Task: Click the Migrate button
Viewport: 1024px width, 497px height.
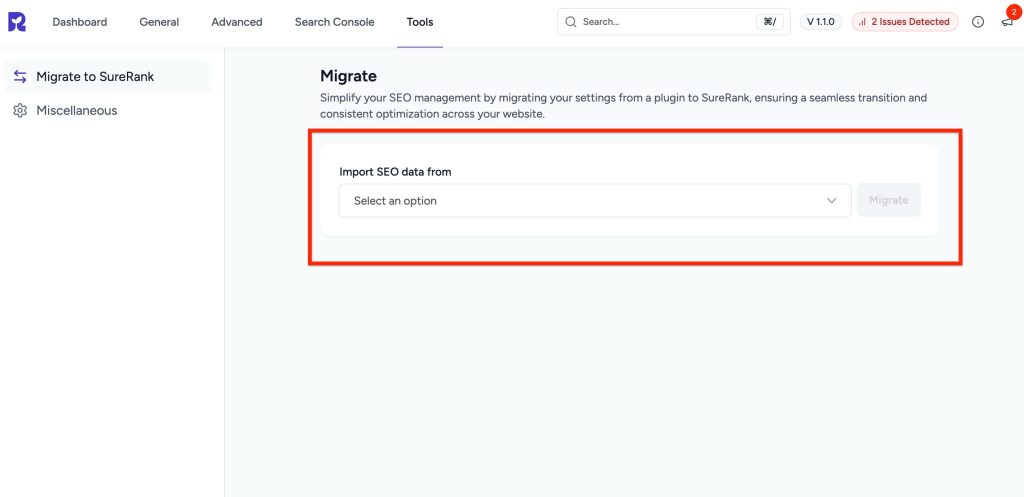Action: click(889, 200)
